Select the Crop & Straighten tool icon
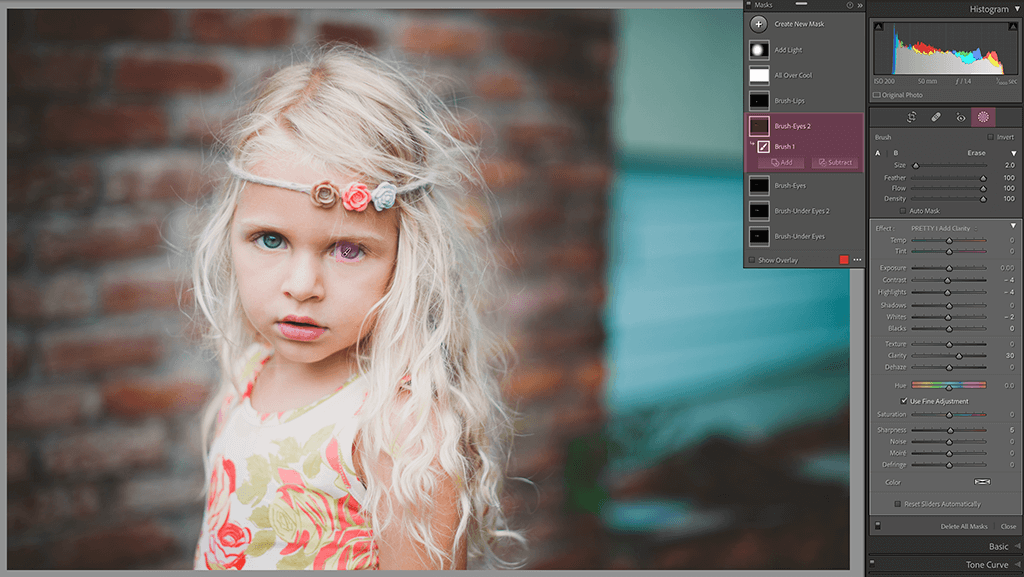Viewport: 1024px width, 577px height. [x=911, y=117]
